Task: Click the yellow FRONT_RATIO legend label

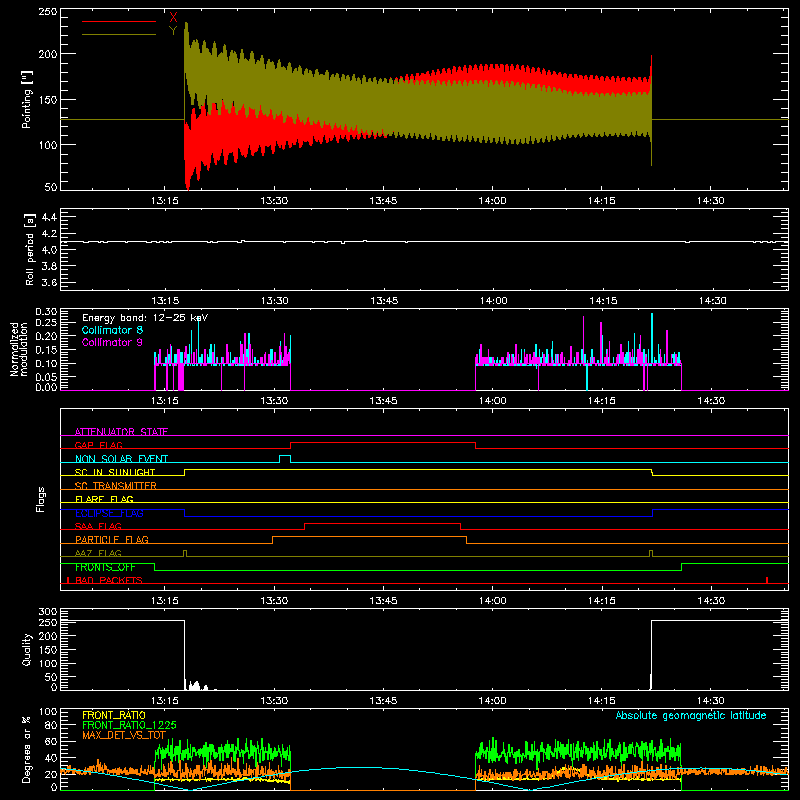Action: point(114,715)
